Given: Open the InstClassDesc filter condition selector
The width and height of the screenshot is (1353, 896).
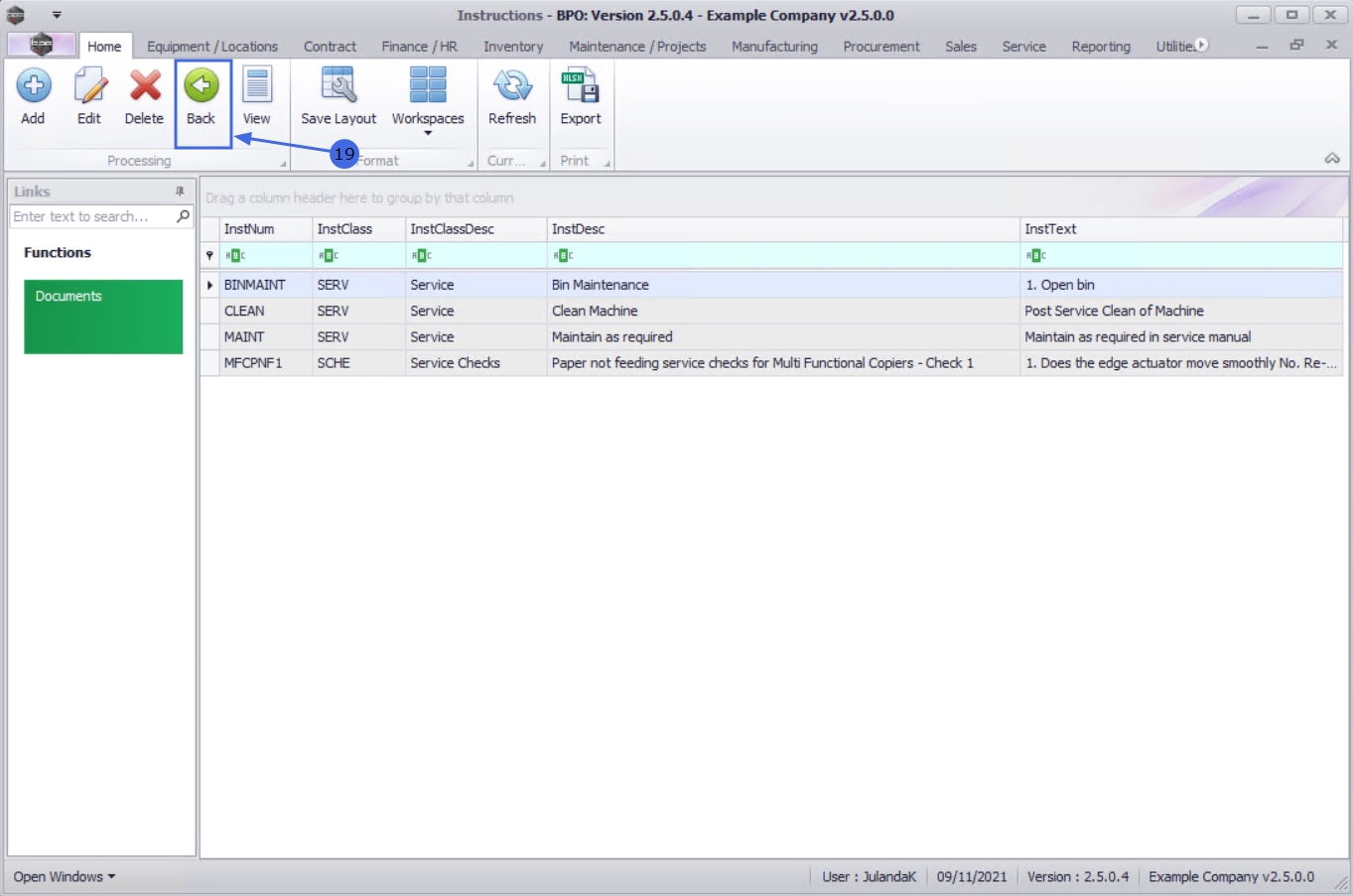Looking at the screenshot, I should point(422,256).
